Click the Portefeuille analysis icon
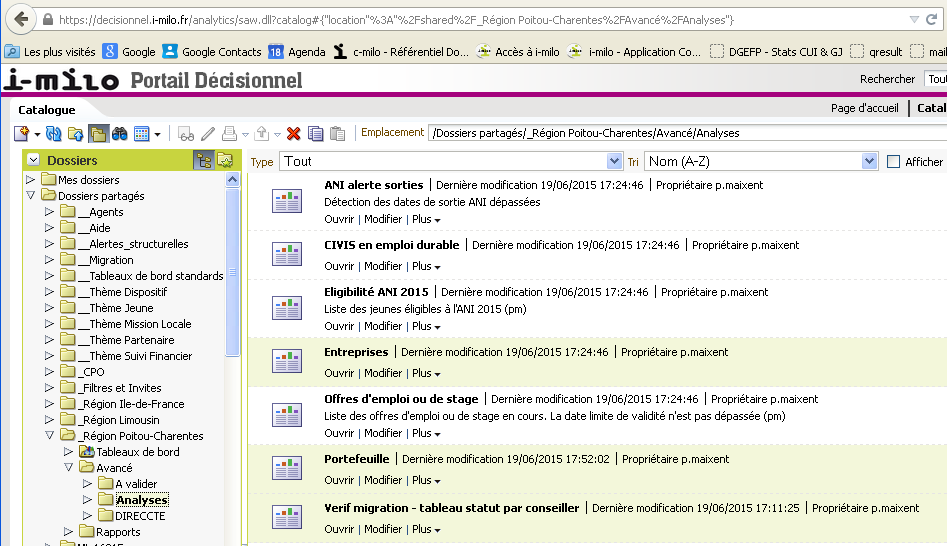The width and height of the screenshot is (947, 549). pyautogui.click(x=287, y=469)
